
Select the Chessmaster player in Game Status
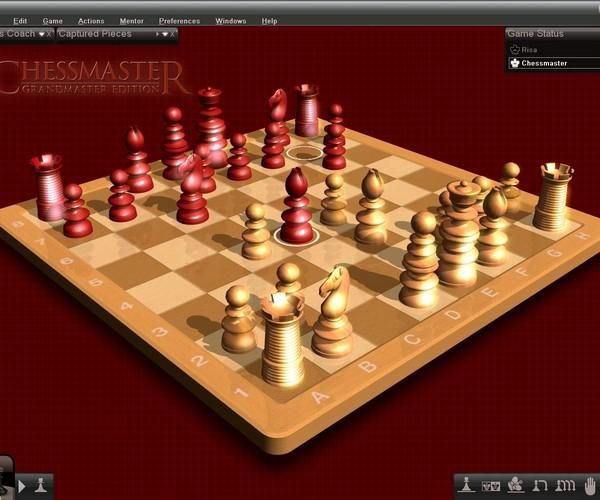pyautogui.click(x=550, y=63)
